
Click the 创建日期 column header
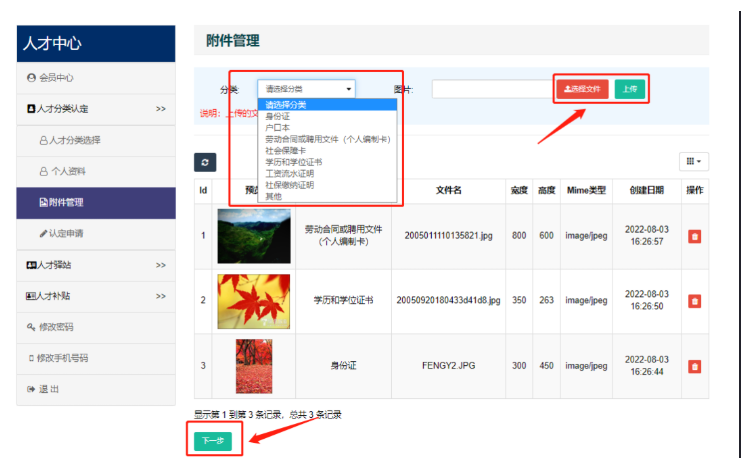(x=647, y=190)
